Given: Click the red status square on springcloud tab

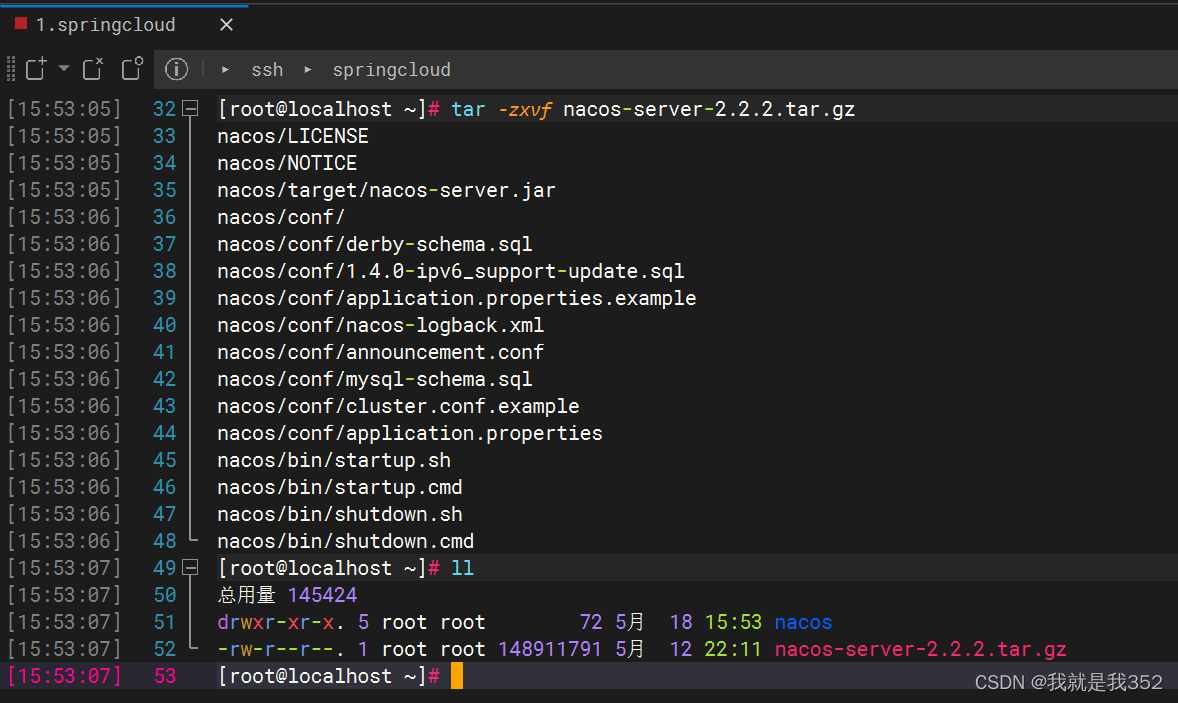Looking at the screenshot, I should point(21,23).
